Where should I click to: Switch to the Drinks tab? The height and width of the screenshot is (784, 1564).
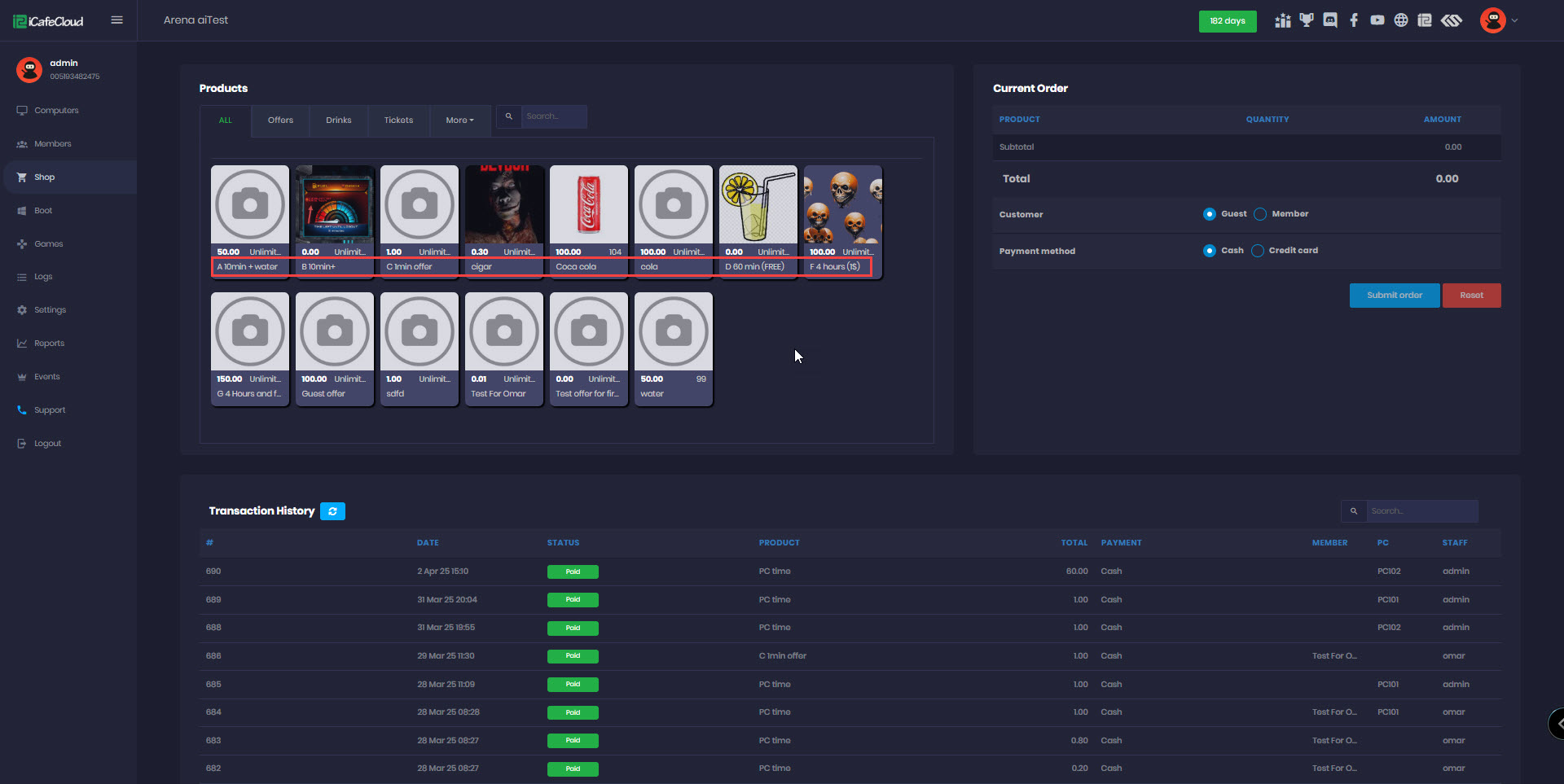click(x=339, y=120)
